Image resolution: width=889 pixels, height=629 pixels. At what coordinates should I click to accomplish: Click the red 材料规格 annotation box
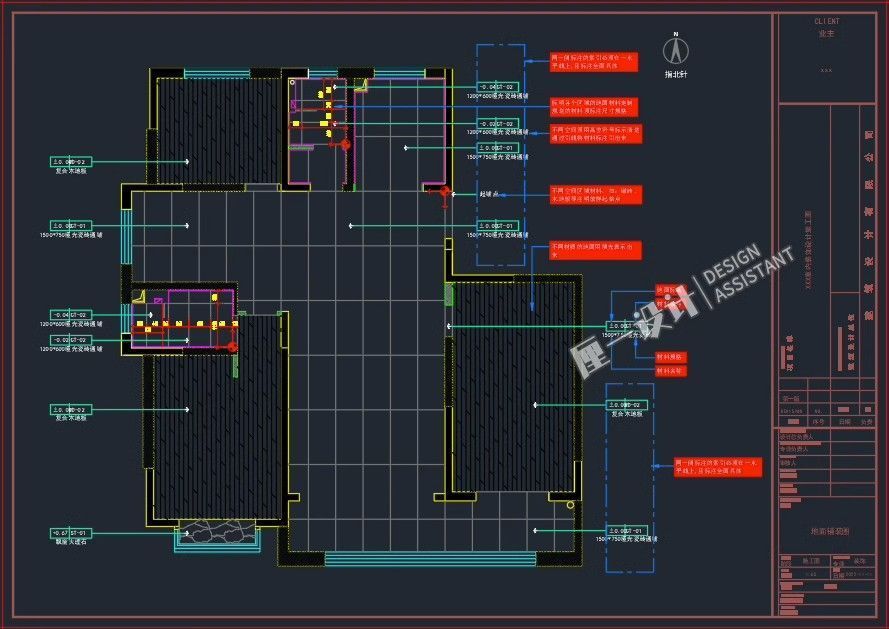671,356
